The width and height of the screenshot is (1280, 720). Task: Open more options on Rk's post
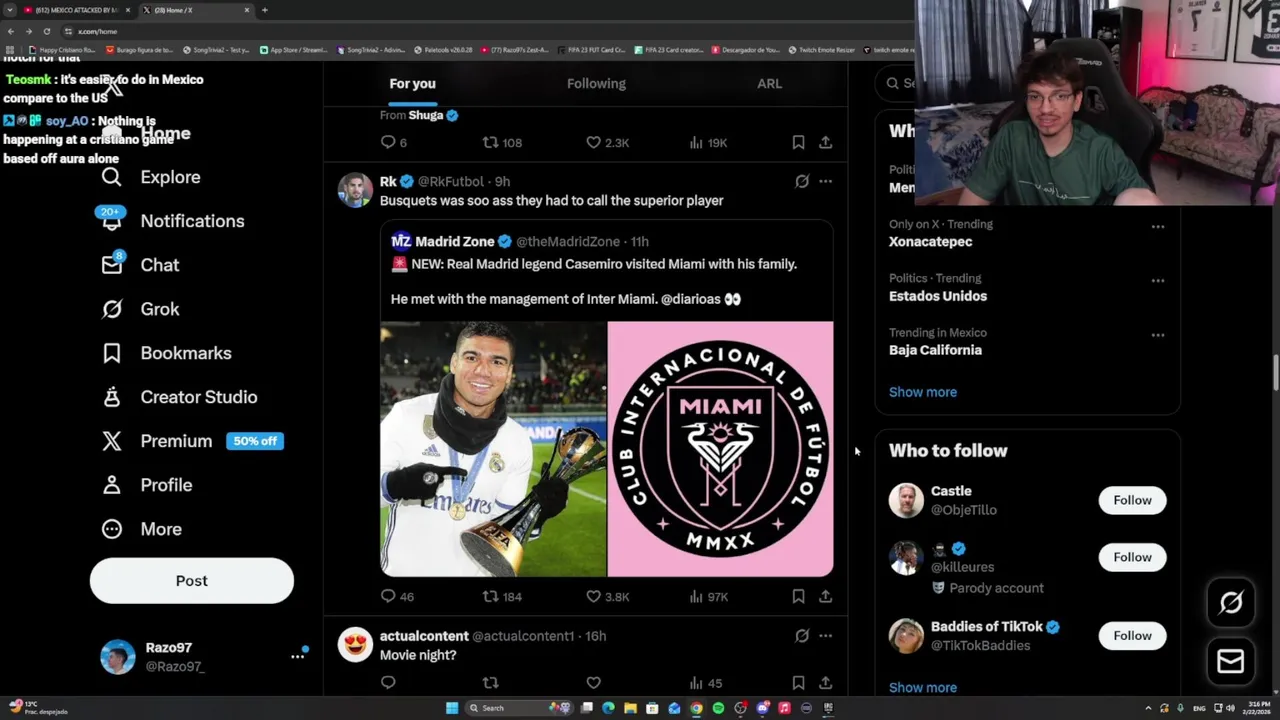(x=825, y=181)
